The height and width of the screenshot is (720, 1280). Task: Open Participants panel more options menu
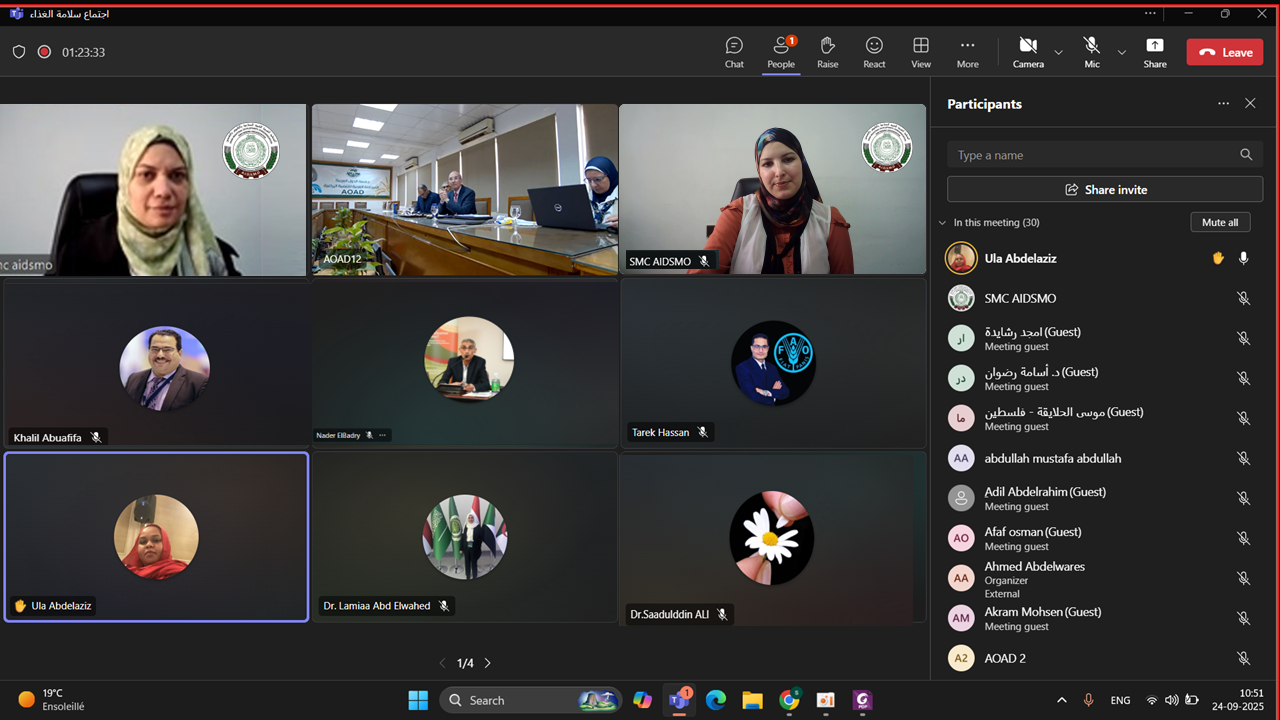pyautogui.click(x=1223, y=103)
